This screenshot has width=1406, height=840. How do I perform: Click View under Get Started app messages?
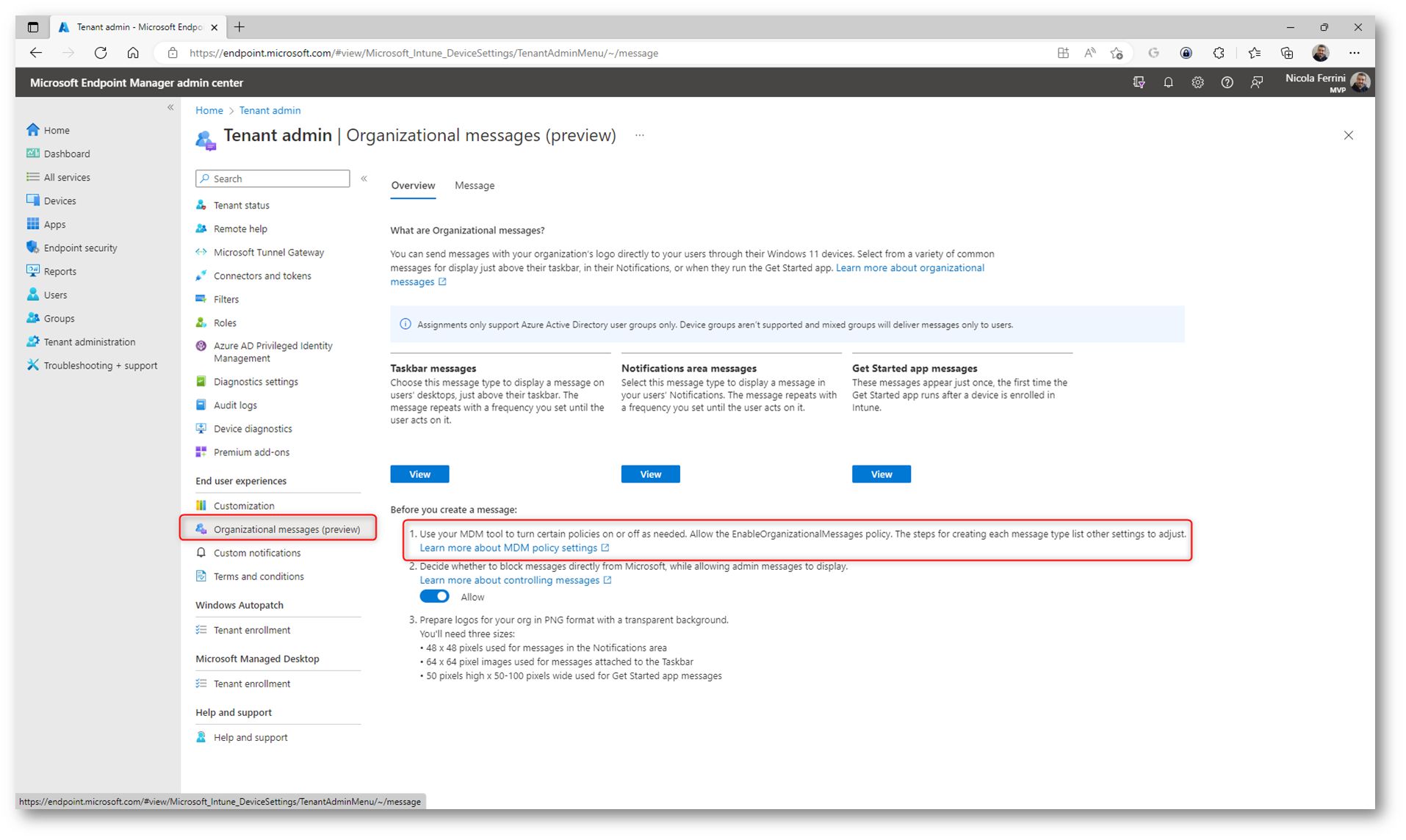[881, 474]
